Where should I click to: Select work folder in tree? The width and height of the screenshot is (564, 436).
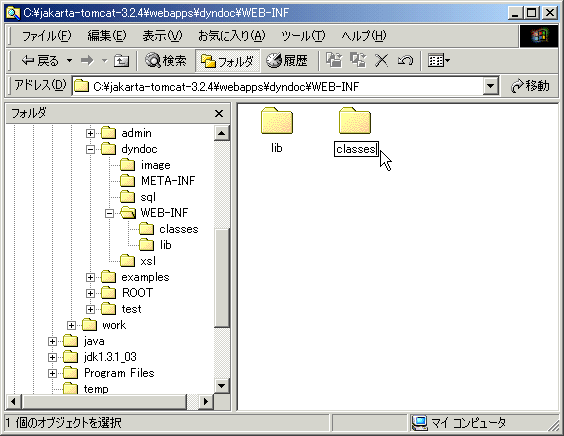click(x=114, y=325)
